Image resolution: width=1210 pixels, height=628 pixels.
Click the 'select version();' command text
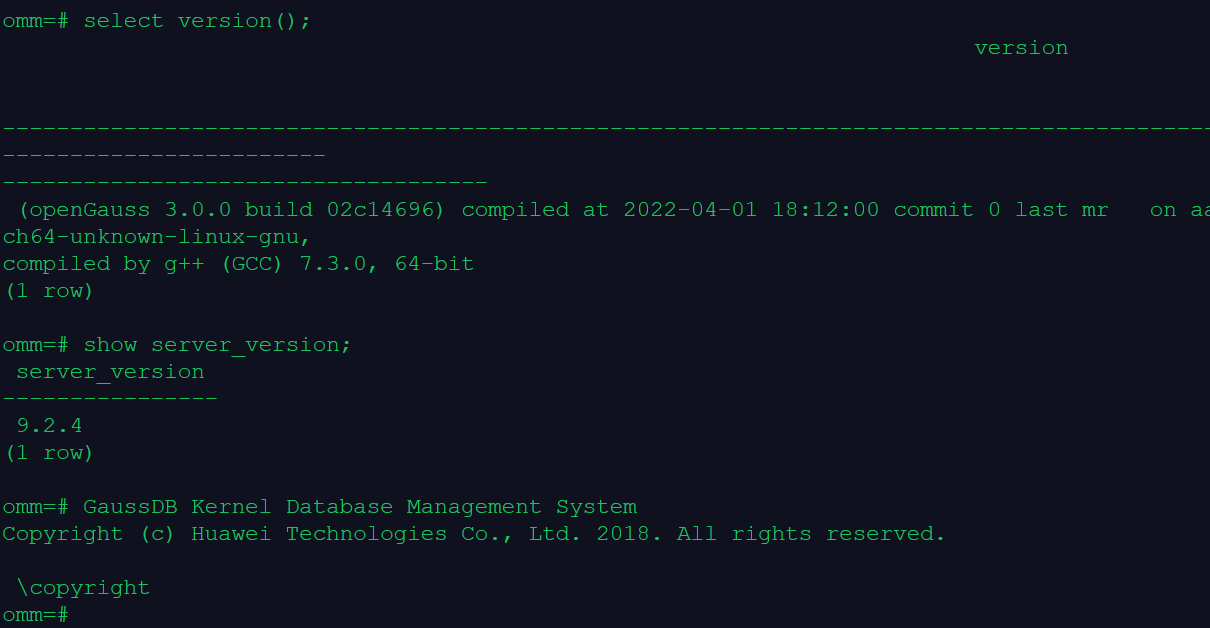[x=197, y=21]
